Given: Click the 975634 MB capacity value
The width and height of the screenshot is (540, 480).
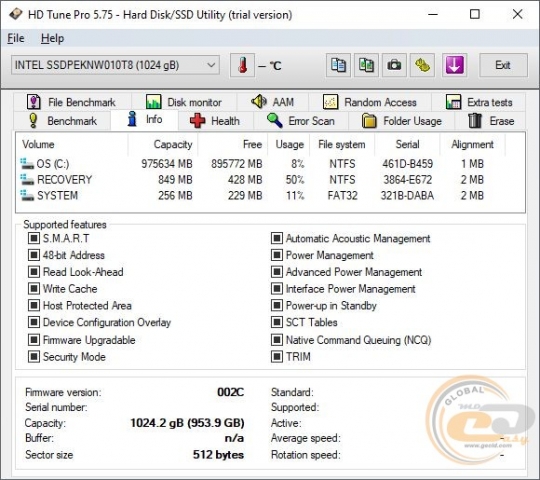Looking at the screenshot, I should (x=167, y=164).
